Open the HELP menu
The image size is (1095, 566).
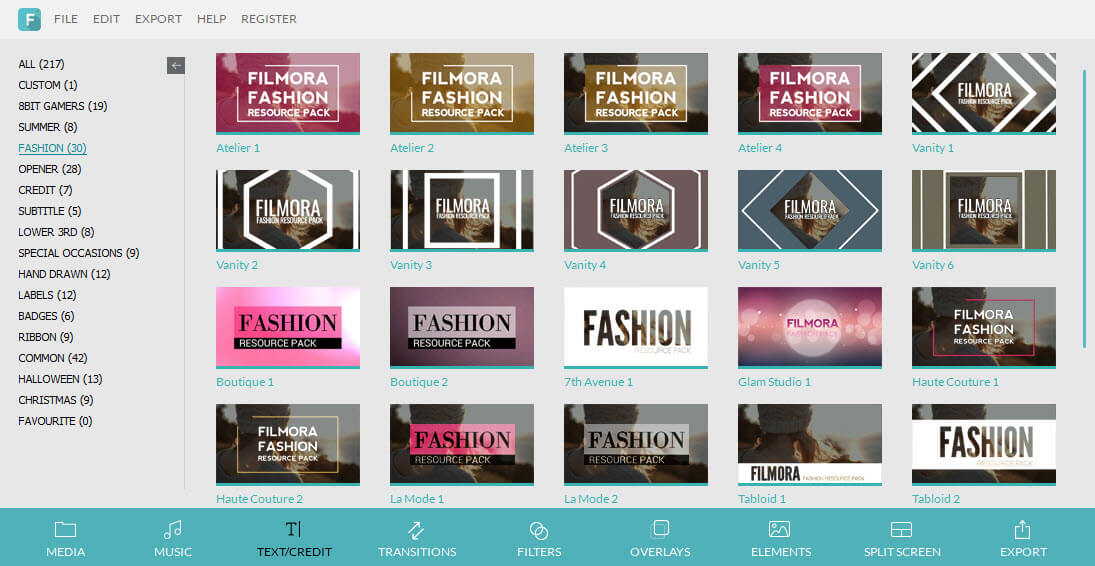click(x=212, y=19)
